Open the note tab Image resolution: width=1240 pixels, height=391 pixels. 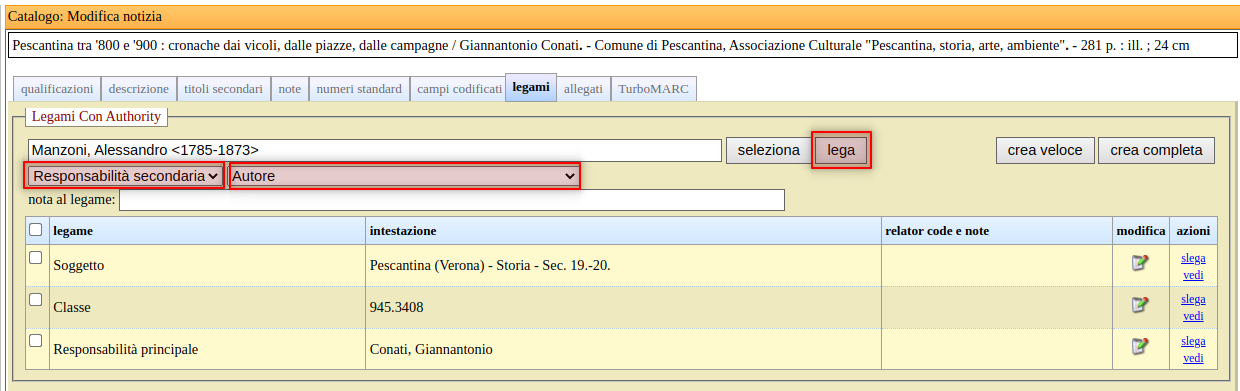click(x=290, y=89)
